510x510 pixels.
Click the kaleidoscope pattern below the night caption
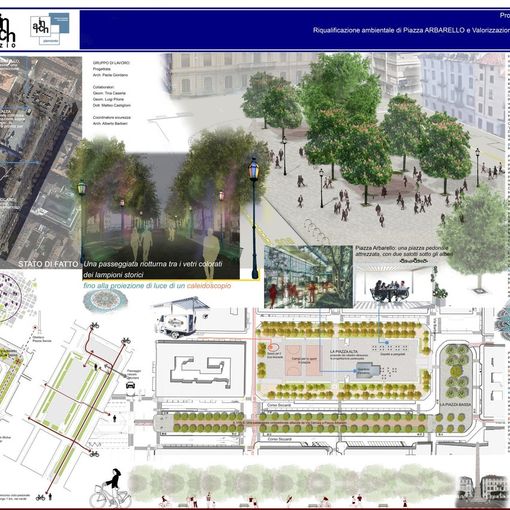coord(105,299)
